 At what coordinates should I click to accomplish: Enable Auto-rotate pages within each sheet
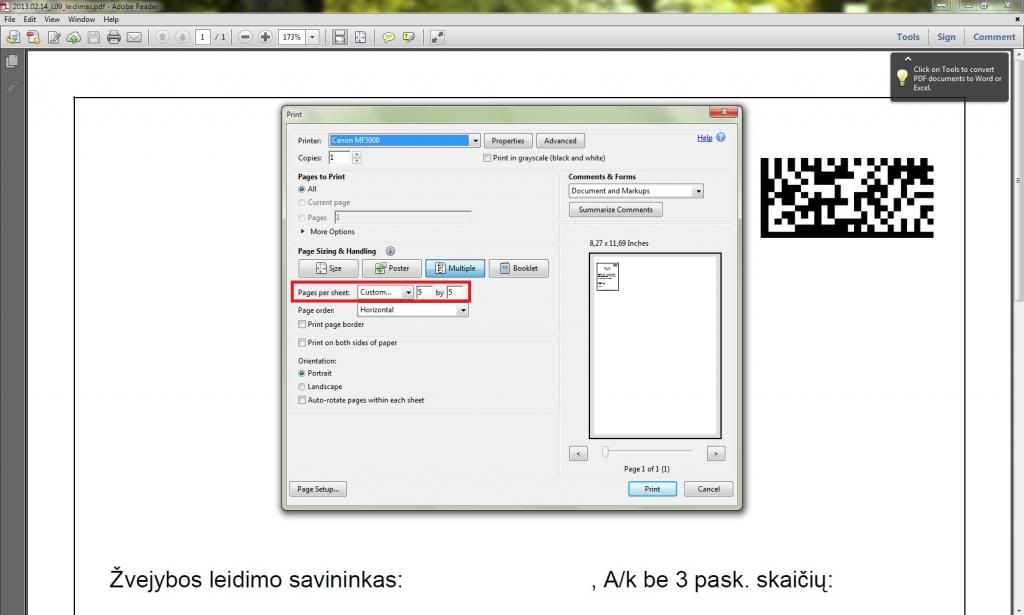click(x=302, y=400)
